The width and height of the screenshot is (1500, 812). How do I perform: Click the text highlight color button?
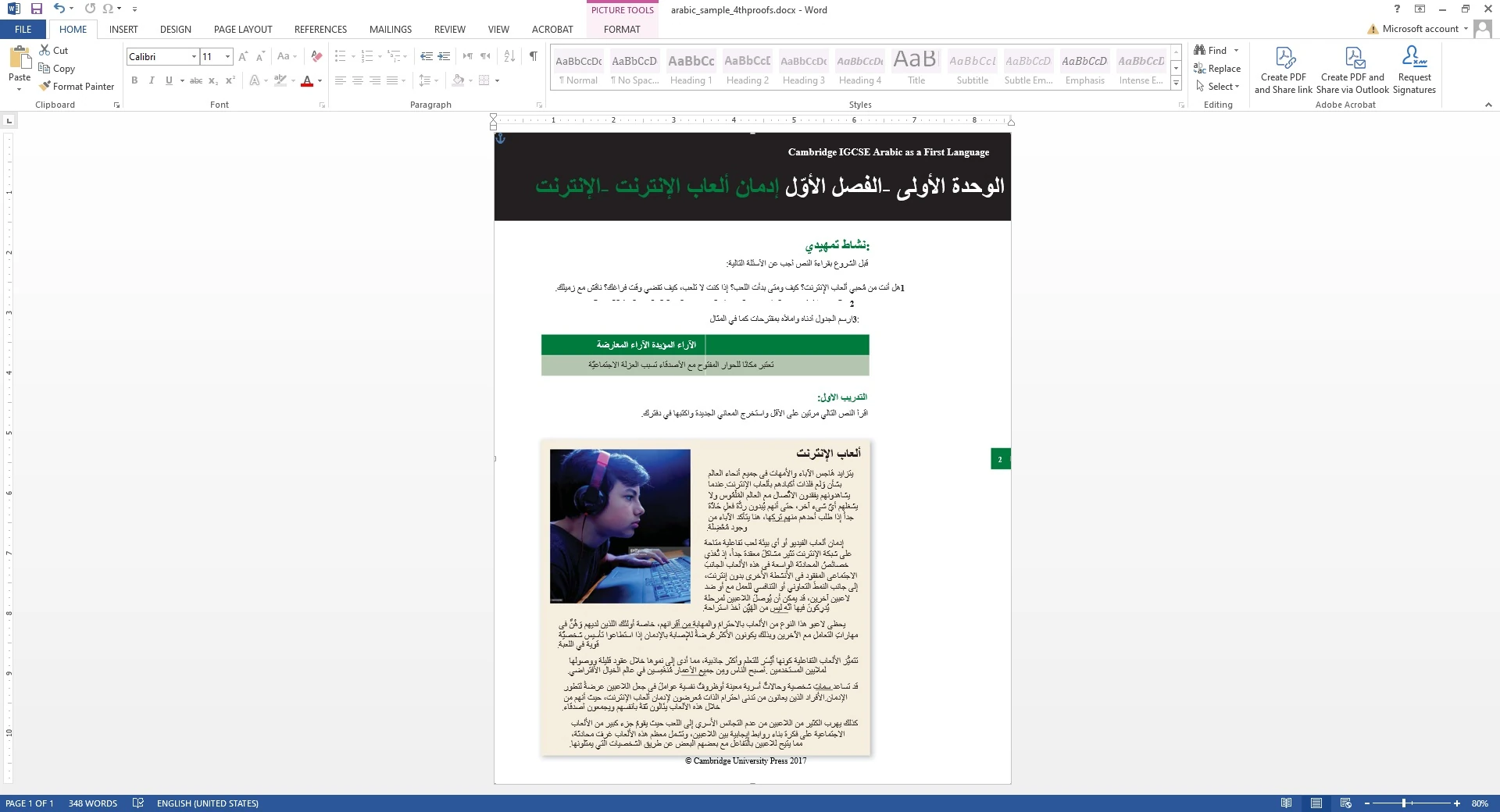click(x=280, y=80)
